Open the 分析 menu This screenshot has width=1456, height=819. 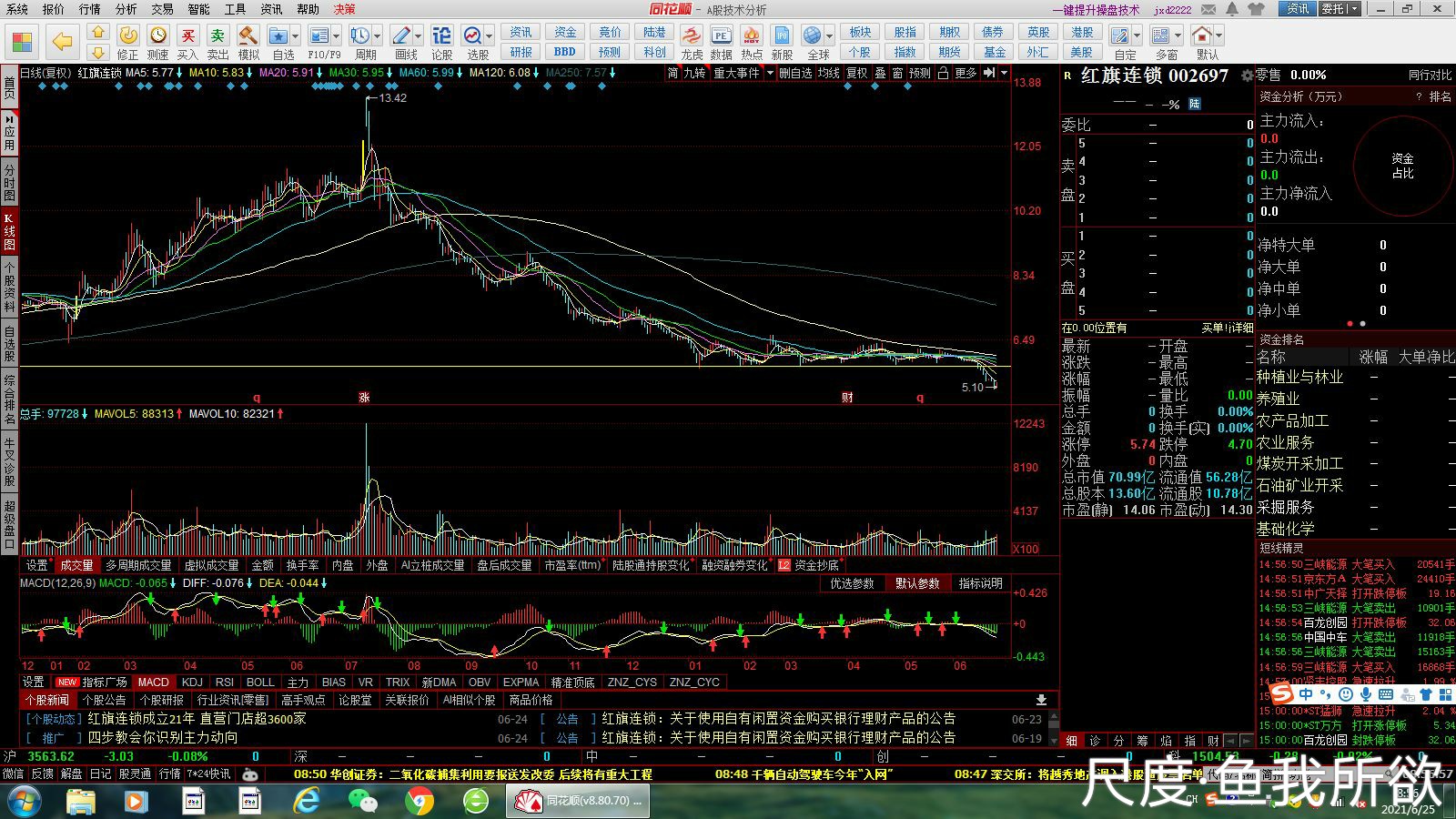point(126,9)
